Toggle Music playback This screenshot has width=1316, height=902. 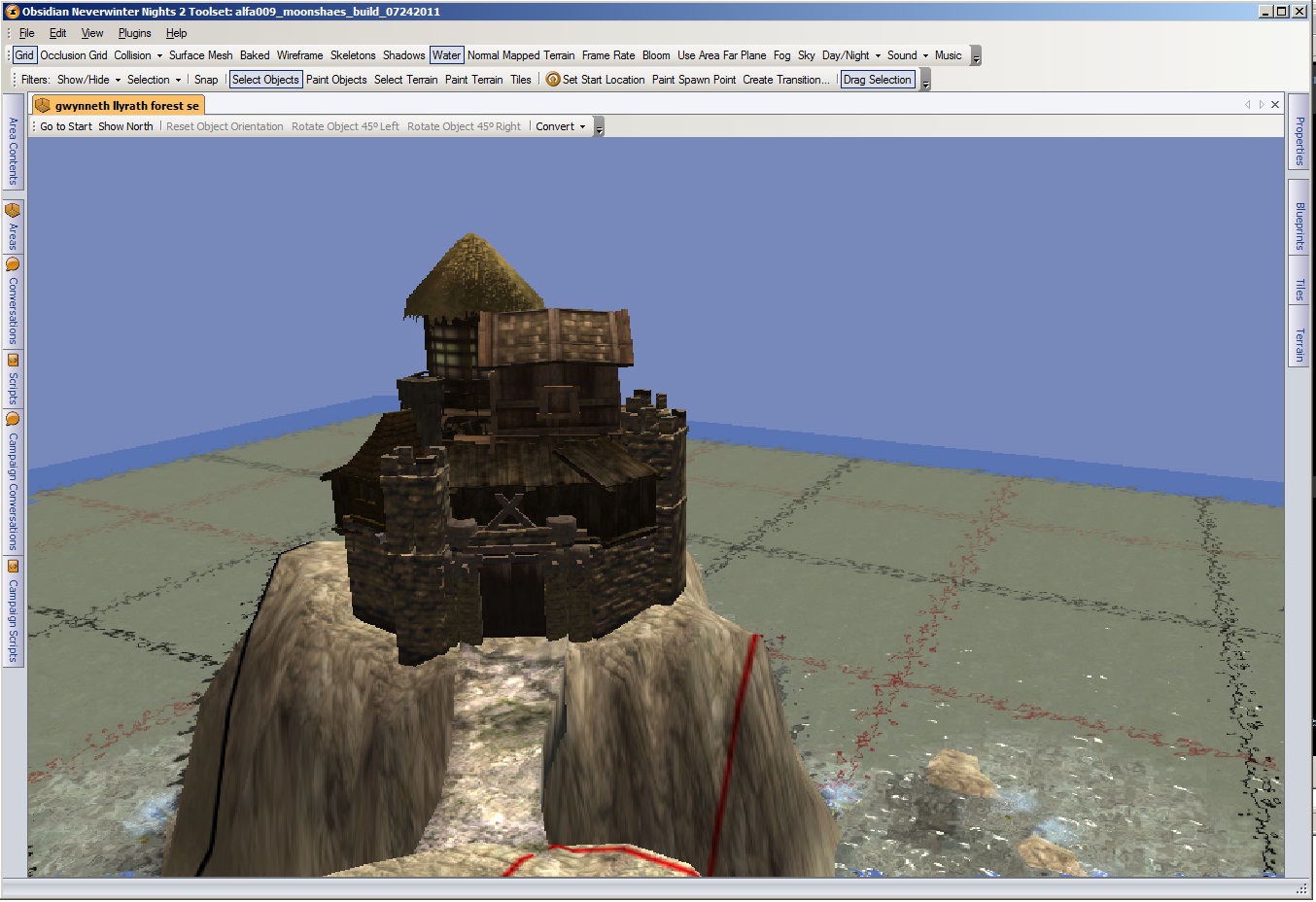[x=949, y=55]
